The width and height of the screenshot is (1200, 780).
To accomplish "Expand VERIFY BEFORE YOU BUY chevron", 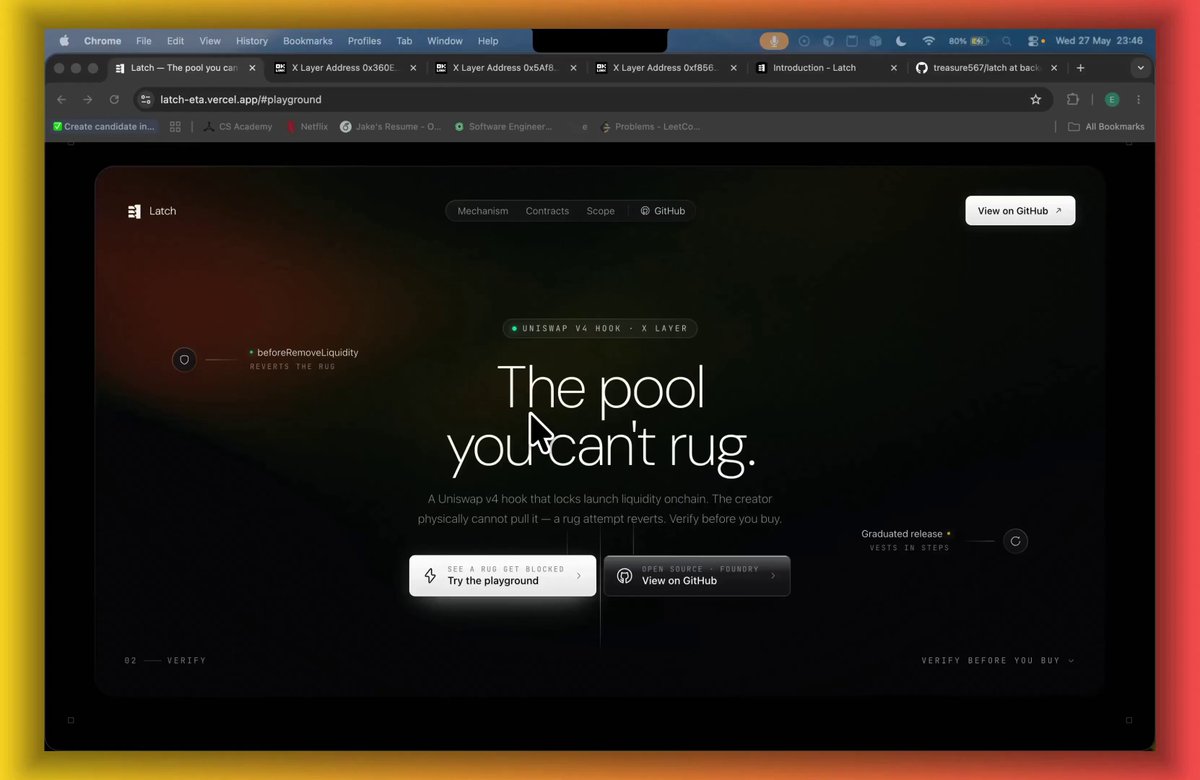I will coord(1071,661).
